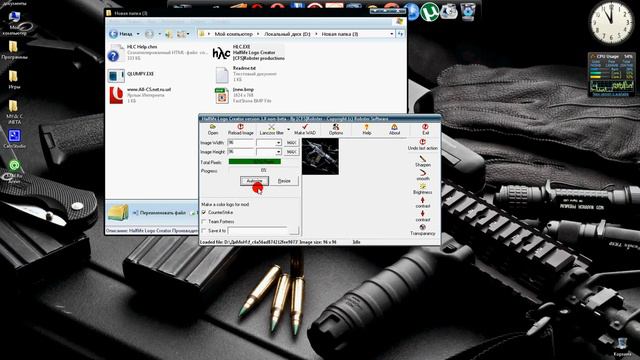Enable the Save it to checkbox

pos(204,231)
